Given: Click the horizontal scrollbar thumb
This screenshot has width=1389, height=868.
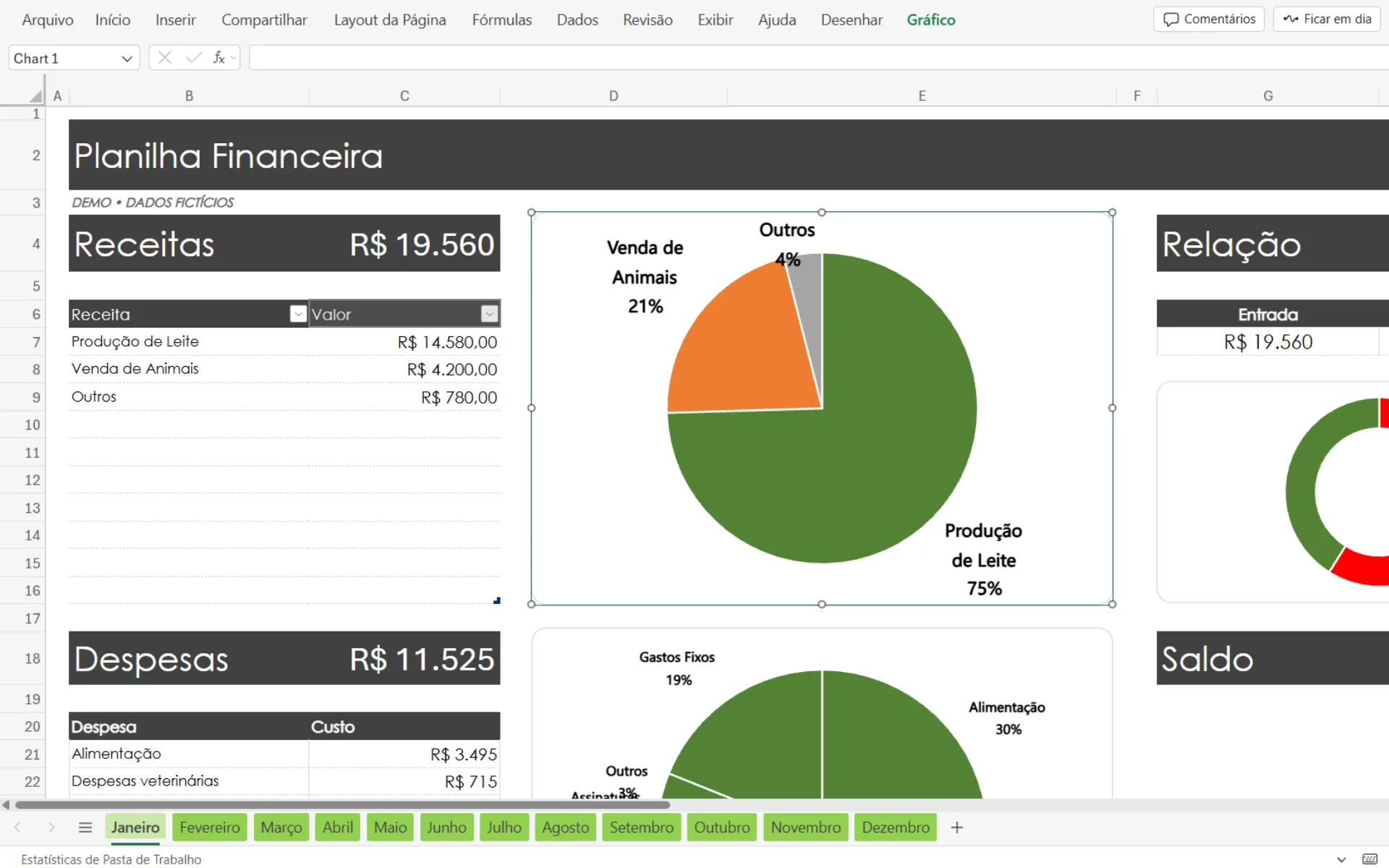Looking at the screenshot, I should (x=342, y=804).
